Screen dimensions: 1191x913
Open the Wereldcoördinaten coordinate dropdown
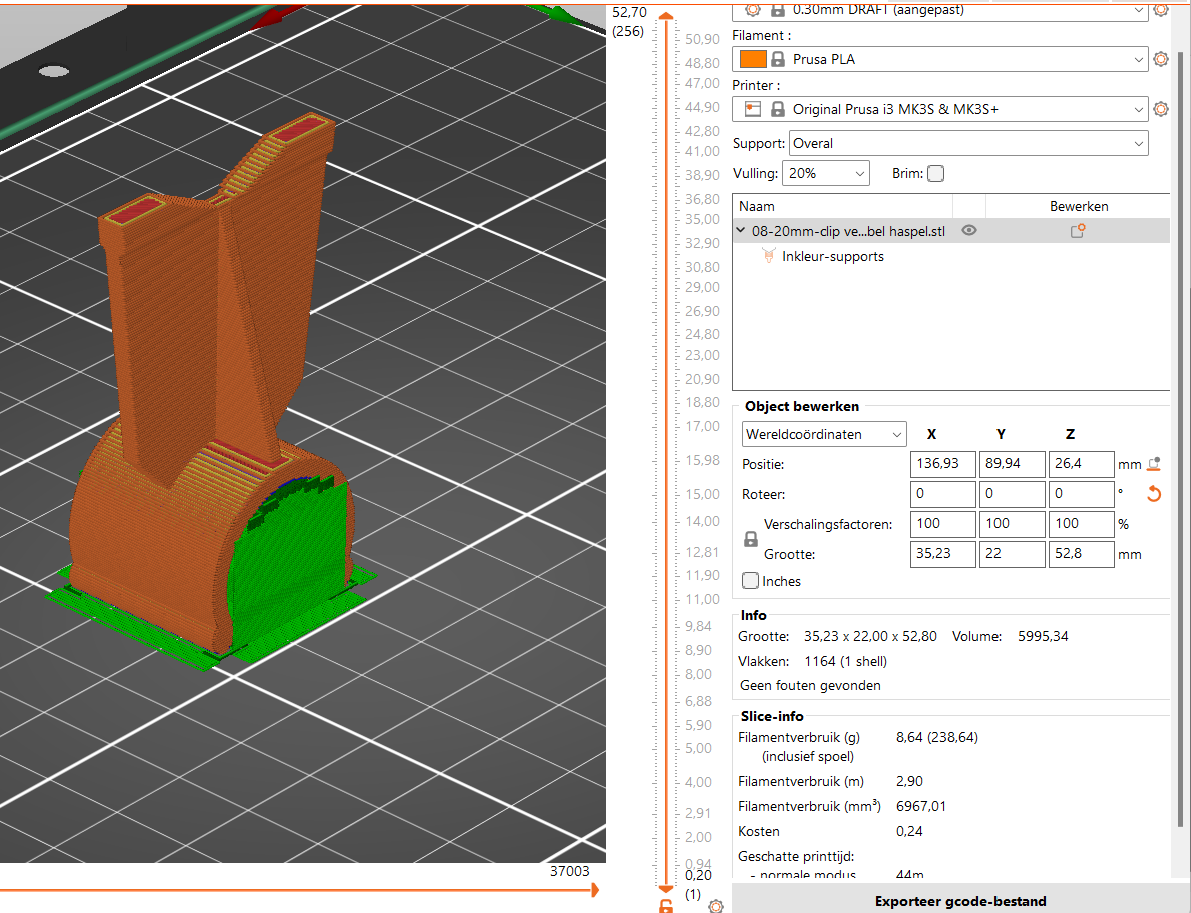pos(824,435)
